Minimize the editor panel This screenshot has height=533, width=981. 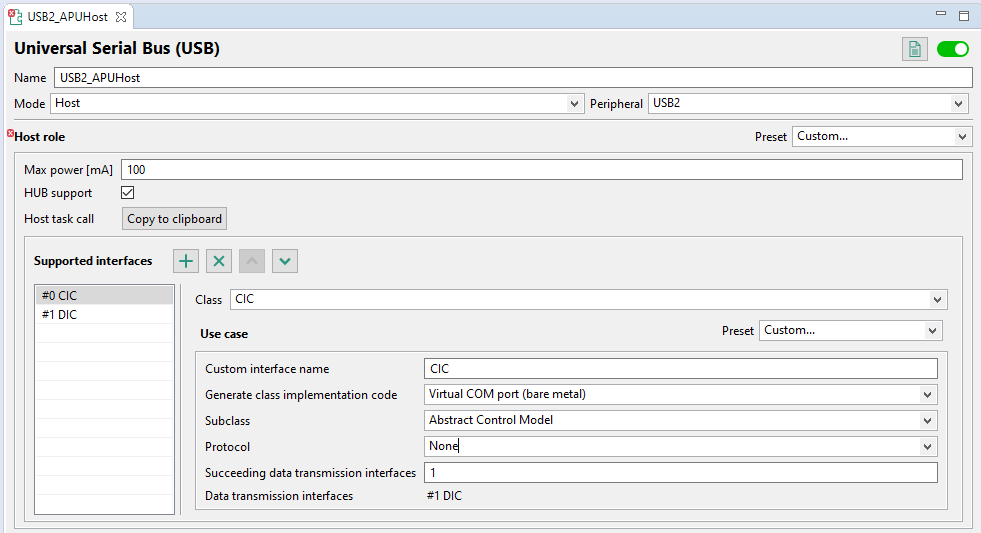pyautogui.click(x=941, y=16)
